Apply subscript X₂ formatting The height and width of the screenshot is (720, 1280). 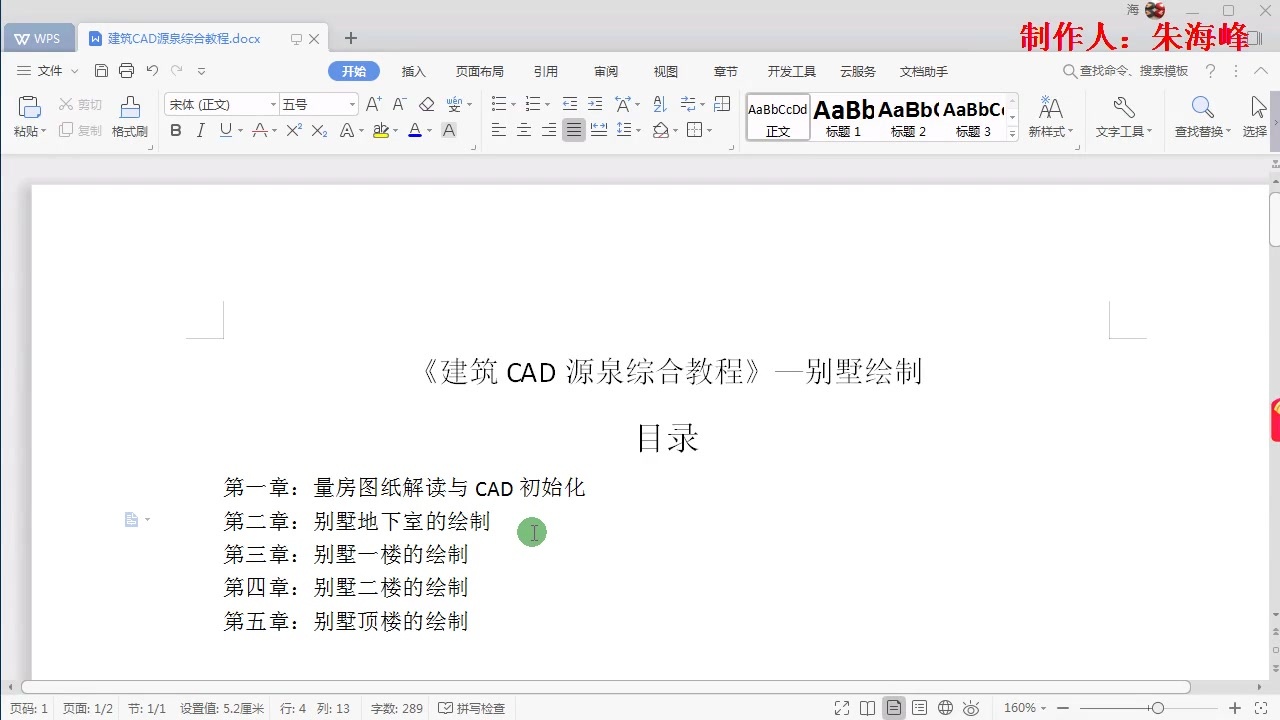319,130
